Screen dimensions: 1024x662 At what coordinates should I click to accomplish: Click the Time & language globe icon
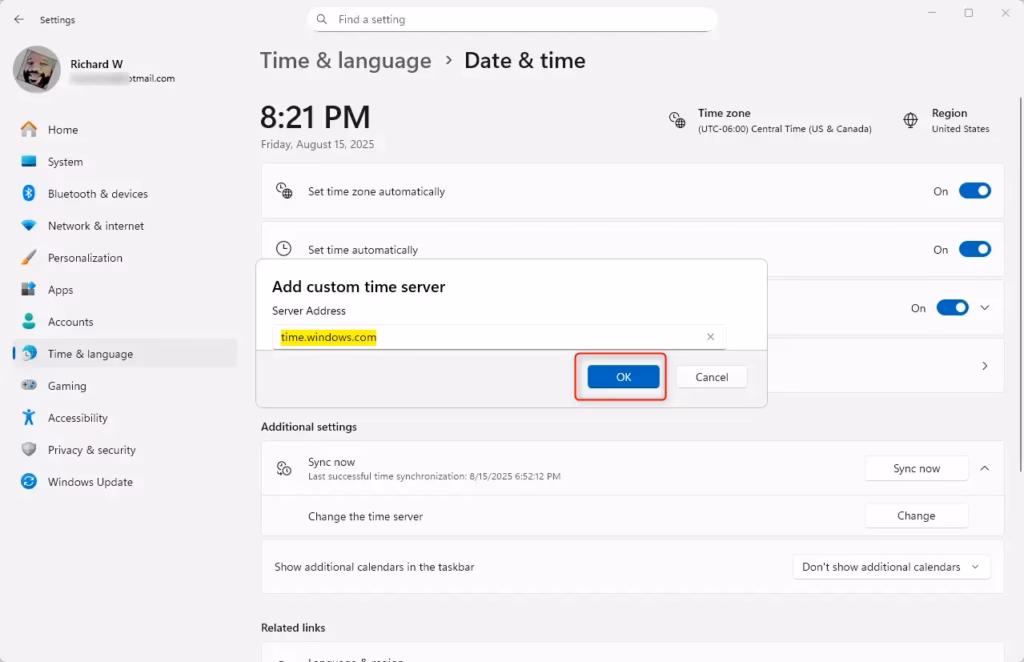[29, 353]
